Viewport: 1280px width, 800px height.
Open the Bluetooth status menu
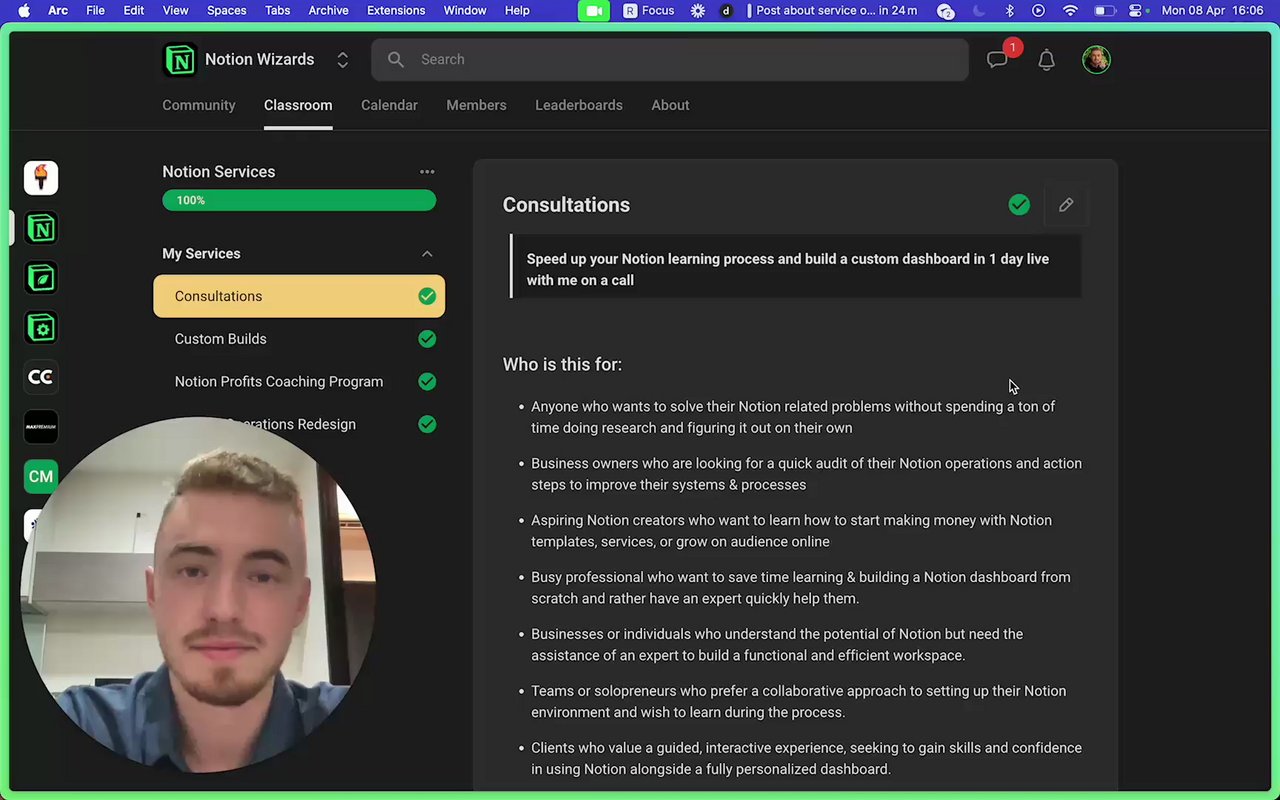1009,10
